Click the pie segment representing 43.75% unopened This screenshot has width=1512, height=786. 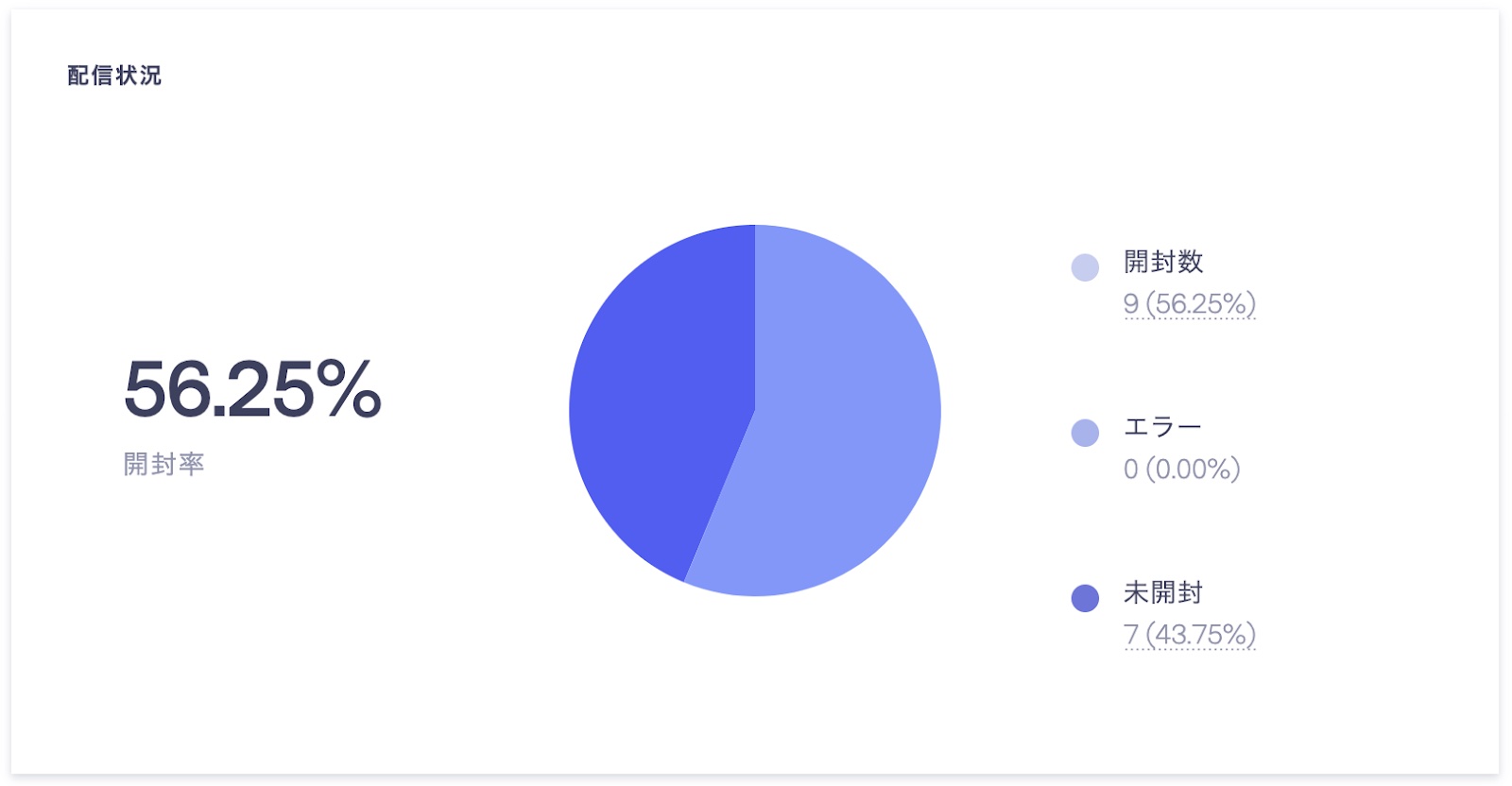click(x=661, y=397)
